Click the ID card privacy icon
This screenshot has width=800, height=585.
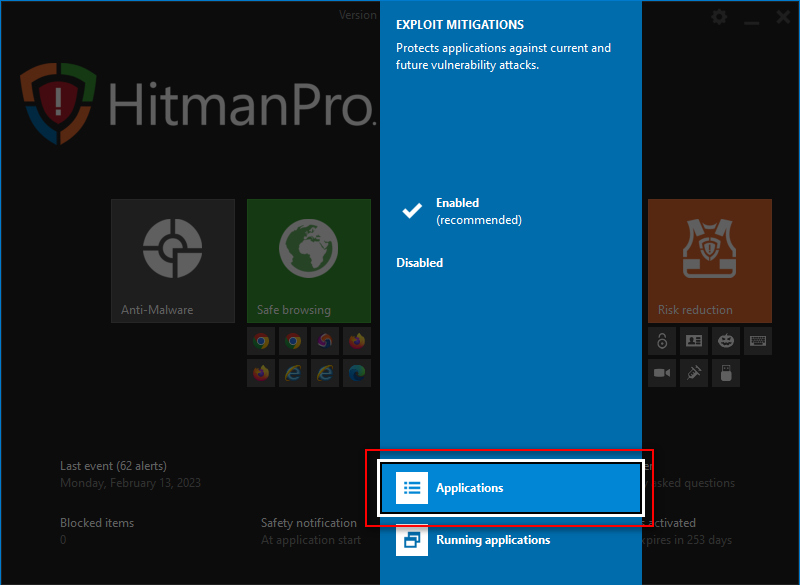click(694, 341)
